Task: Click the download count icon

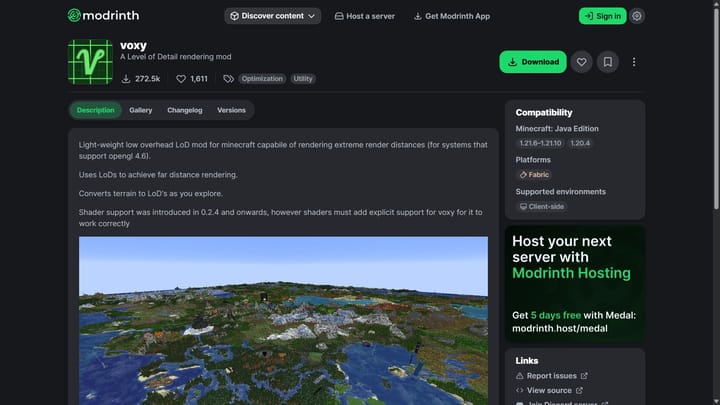Action: (125, 79)
